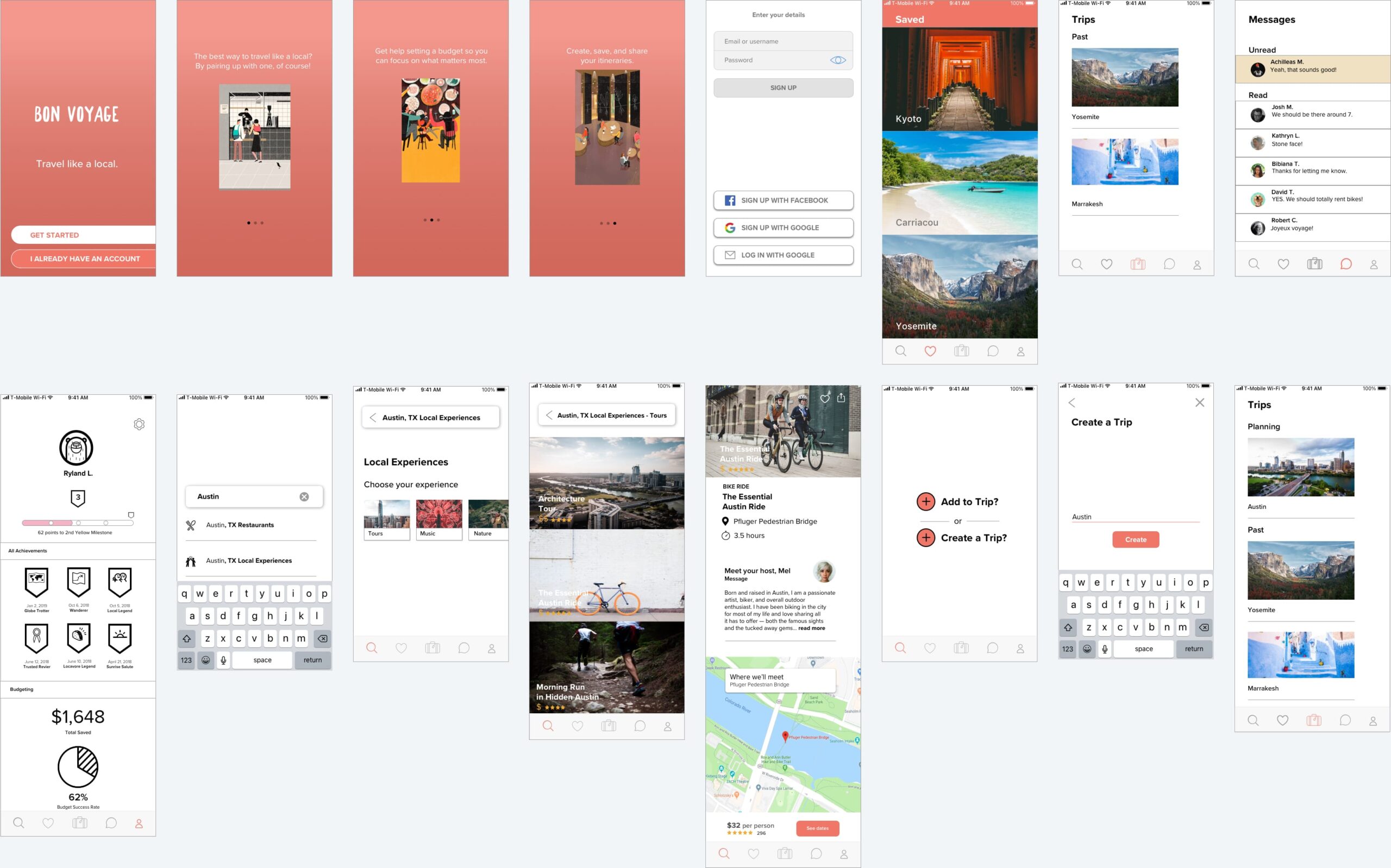Toggle password visibility eye icon
Image resolution: width=1391 pixels, height=868 pixels.
(x=838, y=61)
